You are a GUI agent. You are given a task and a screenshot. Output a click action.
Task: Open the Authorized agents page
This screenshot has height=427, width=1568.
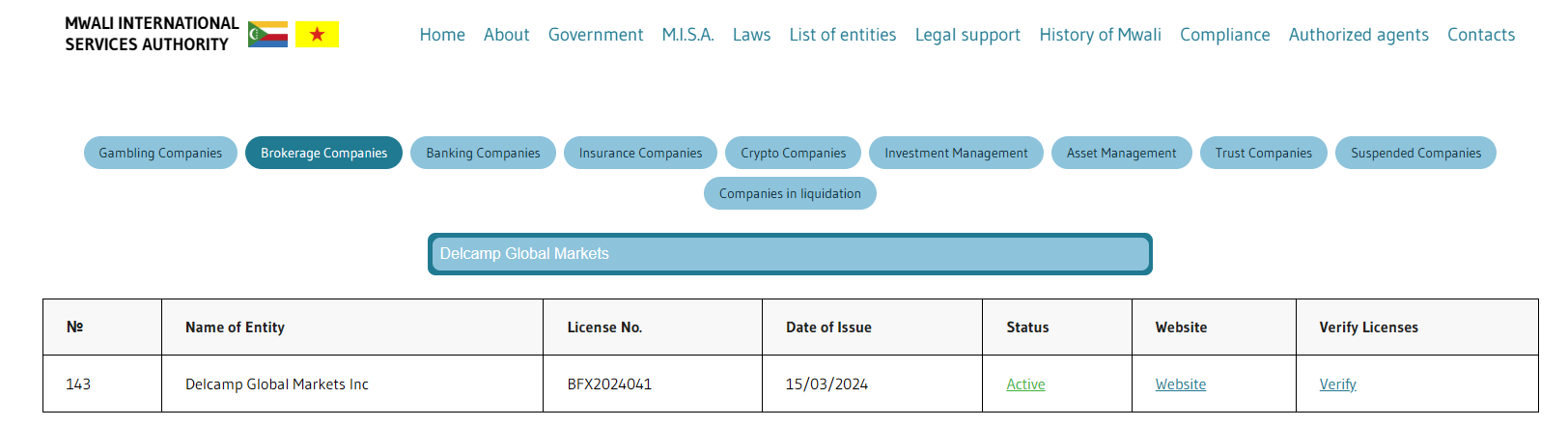1358,35
